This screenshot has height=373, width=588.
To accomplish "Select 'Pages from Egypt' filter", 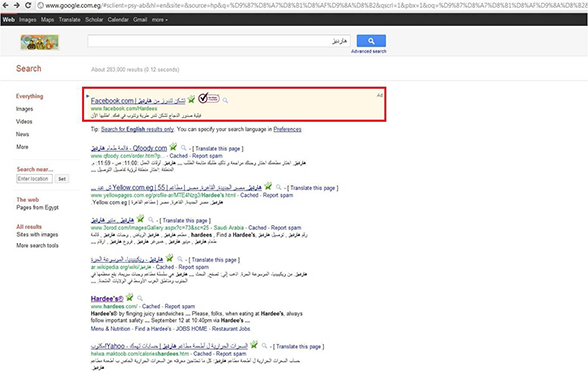I will pyautogui.click(x=38, y=207).
